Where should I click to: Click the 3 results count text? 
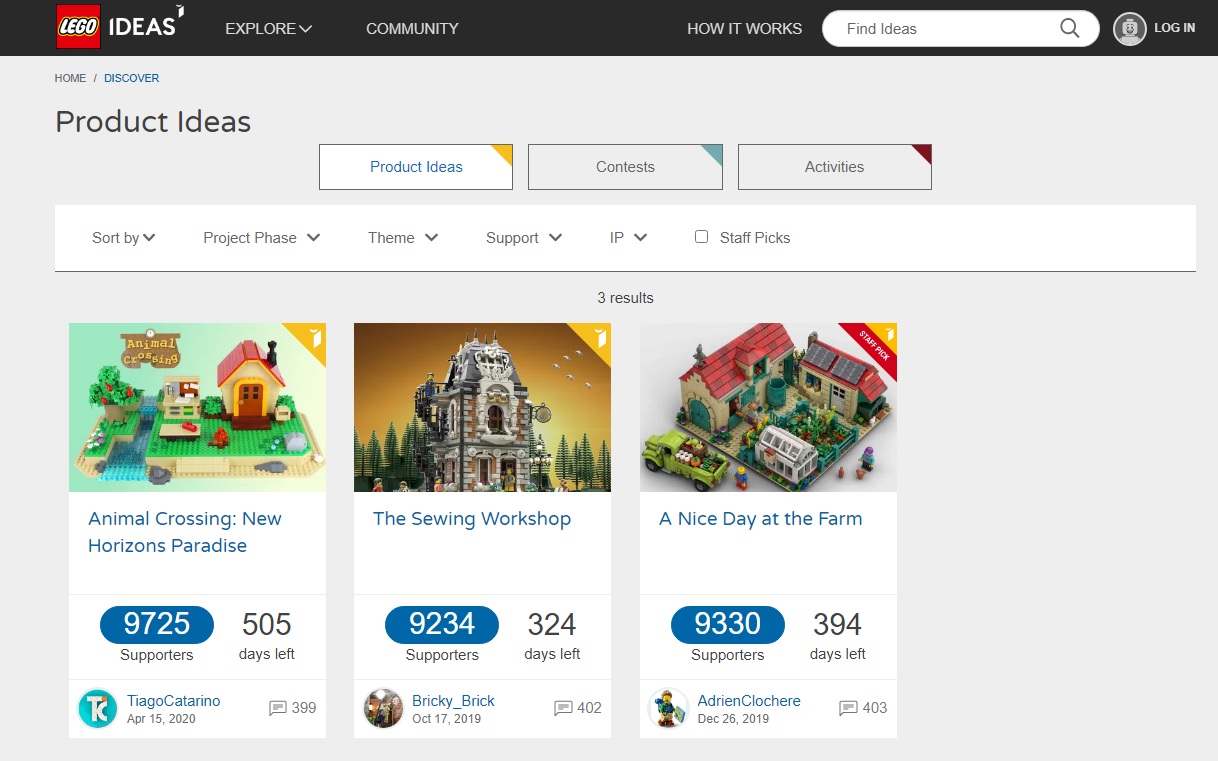click(x=625, y=298)
